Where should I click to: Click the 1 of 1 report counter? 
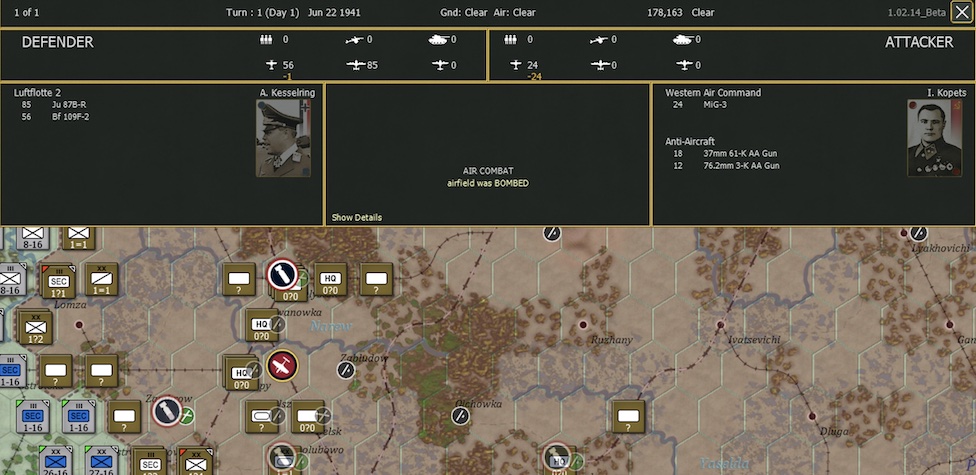point(26,12)
